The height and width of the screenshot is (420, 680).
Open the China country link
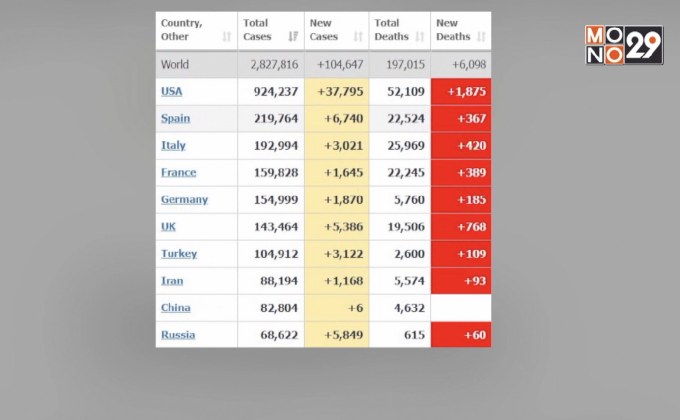[x=175, y=307]
